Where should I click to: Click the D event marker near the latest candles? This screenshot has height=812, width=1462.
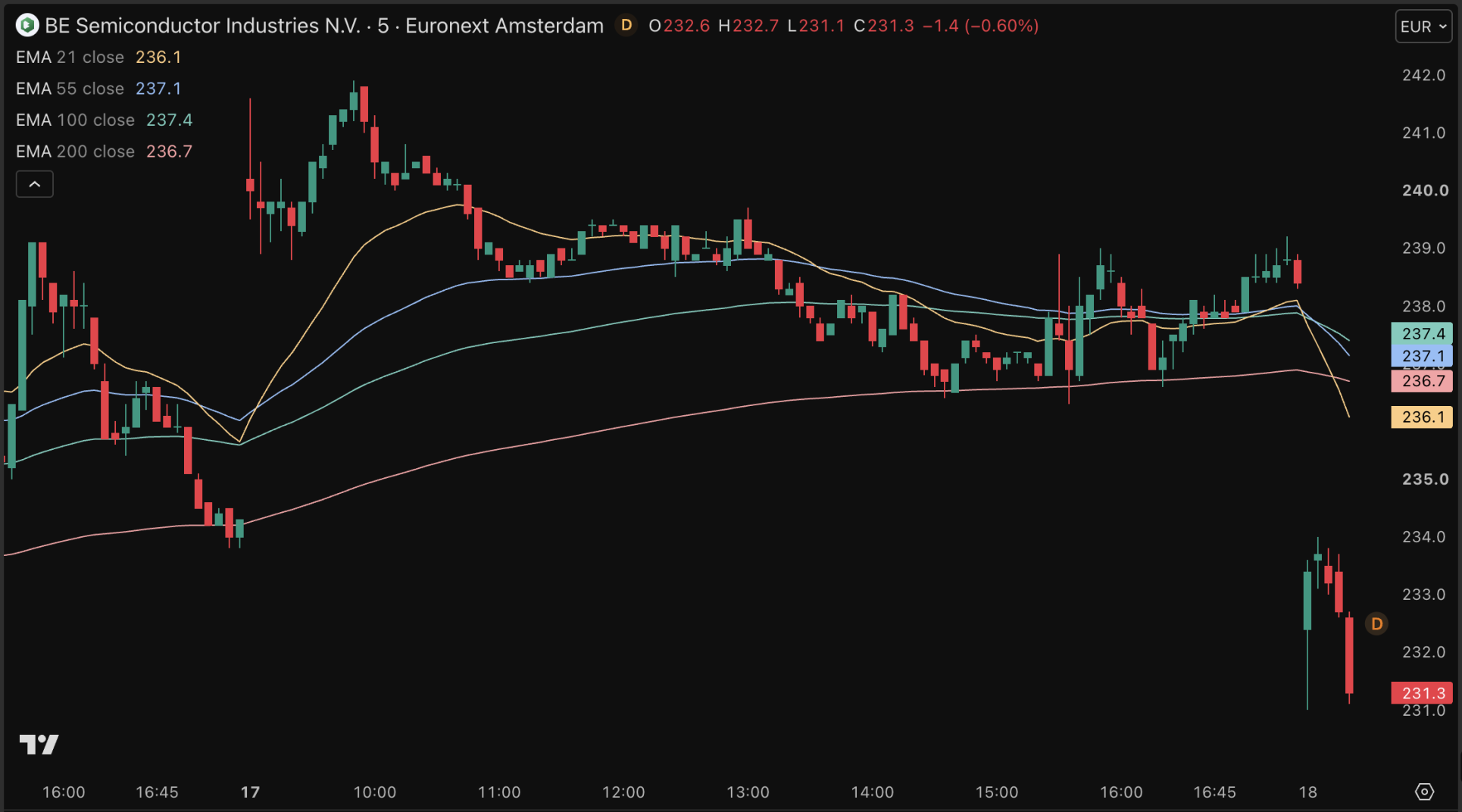coord(1376,624)
